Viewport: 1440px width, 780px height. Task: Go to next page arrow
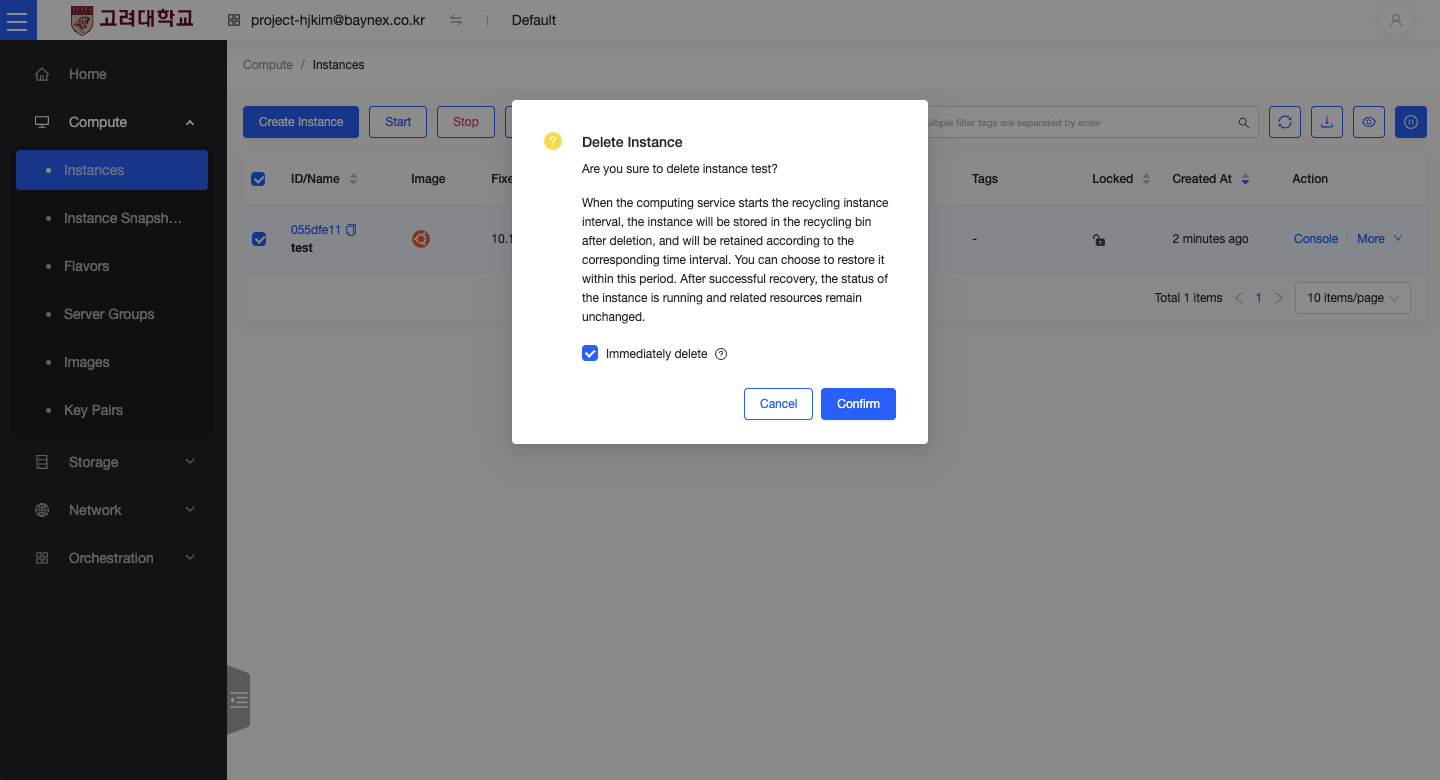tap(1279, 298)
